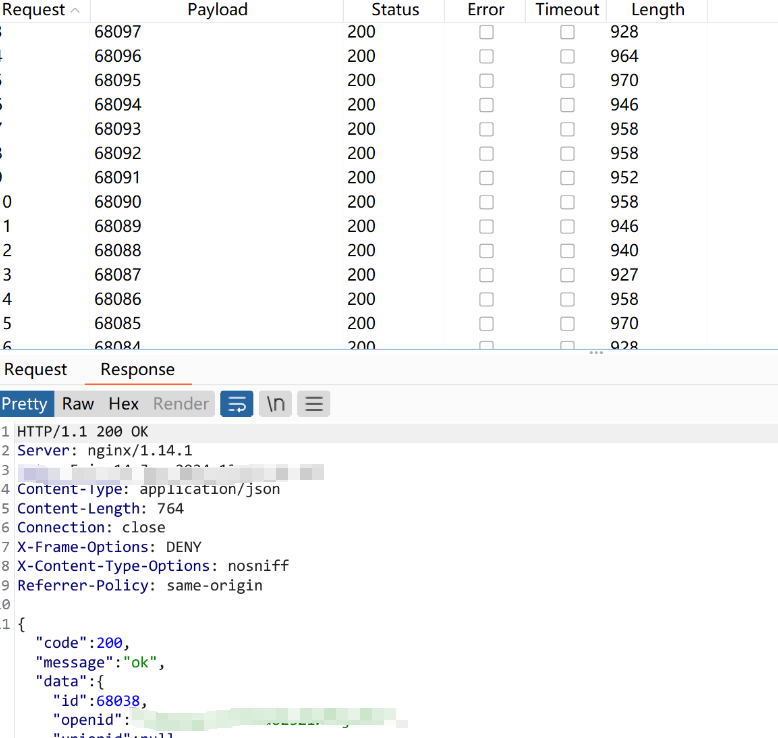This screenshot has height=738, width=778.
Task: Toggle Error checkbox for payload 68097
Action: [x=486, y=32]
